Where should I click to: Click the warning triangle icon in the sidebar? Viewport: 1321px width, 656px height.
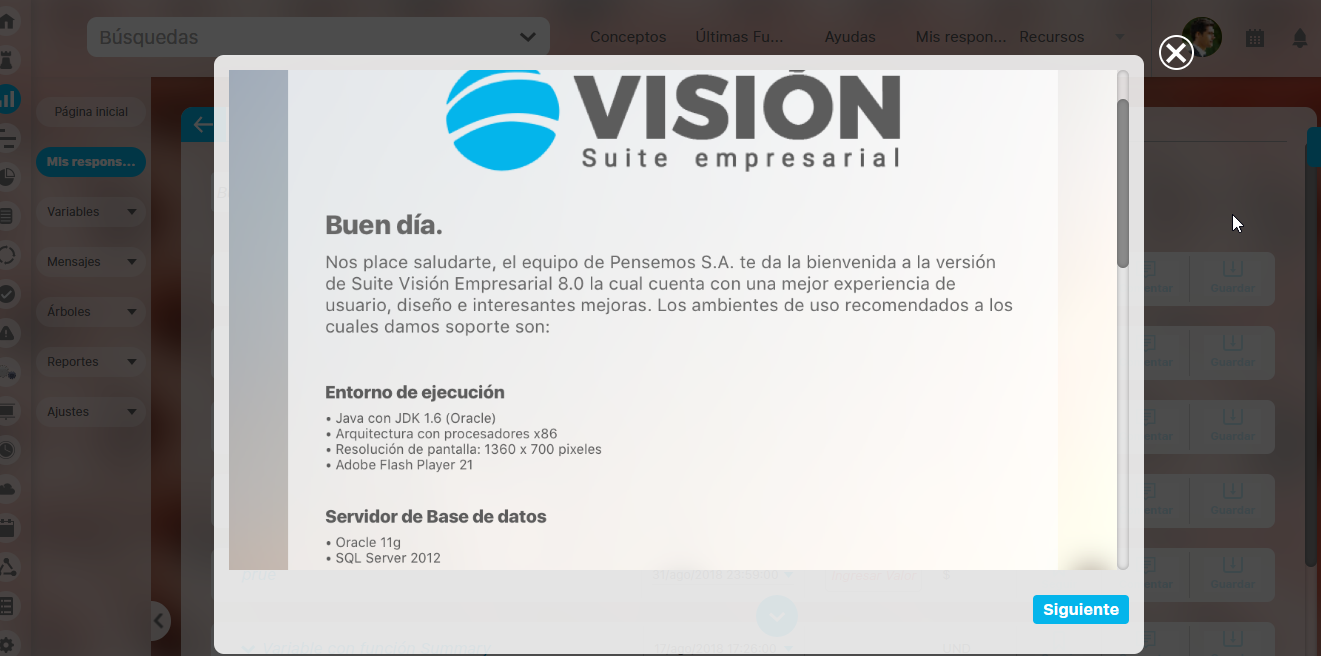point(7,333)
